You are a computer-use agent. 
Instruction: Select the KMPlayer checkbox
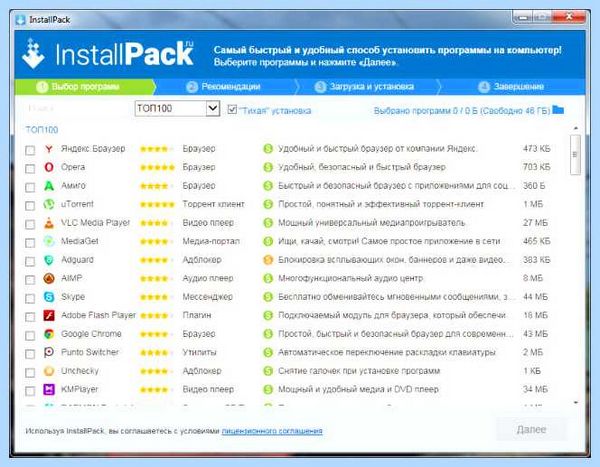pos(30,391)
